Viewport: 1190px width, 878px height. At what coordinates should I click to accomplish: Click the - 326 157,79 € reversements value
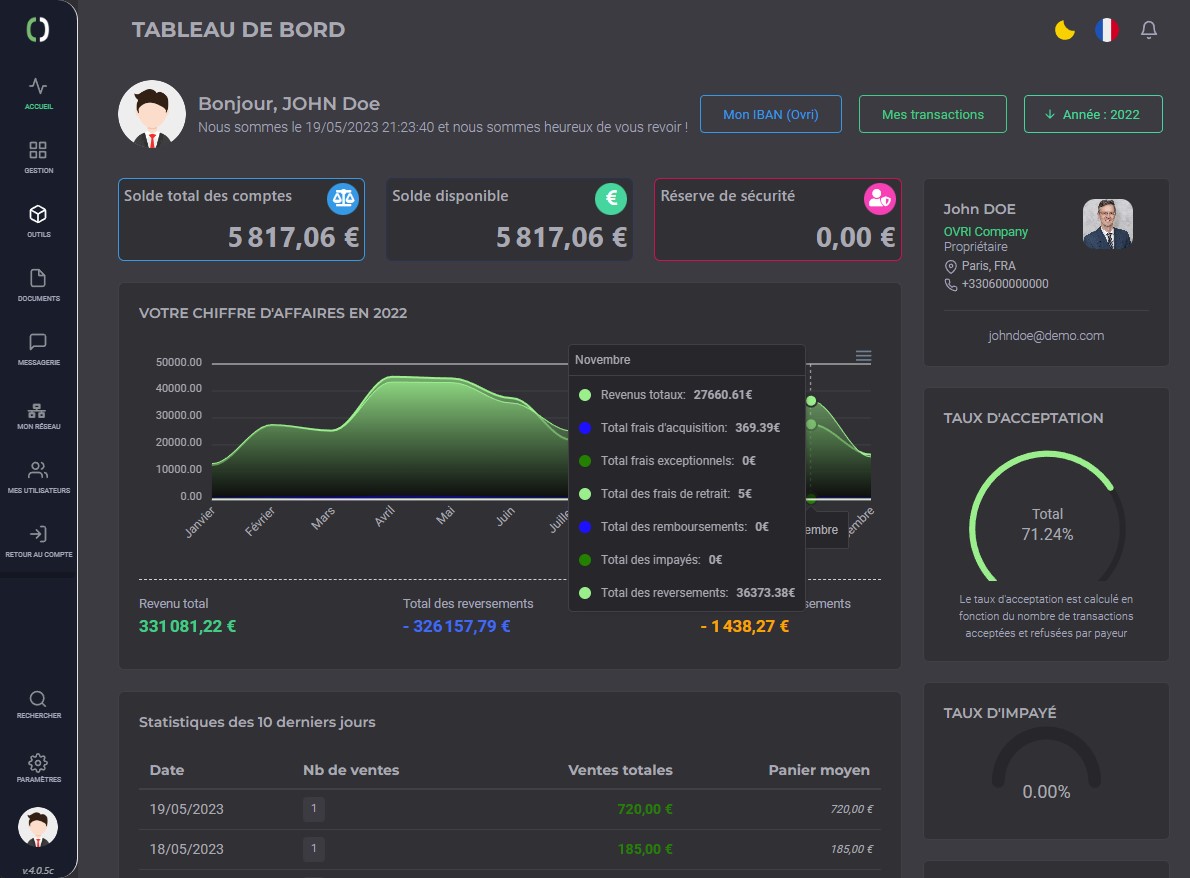(x=456, y=626)
